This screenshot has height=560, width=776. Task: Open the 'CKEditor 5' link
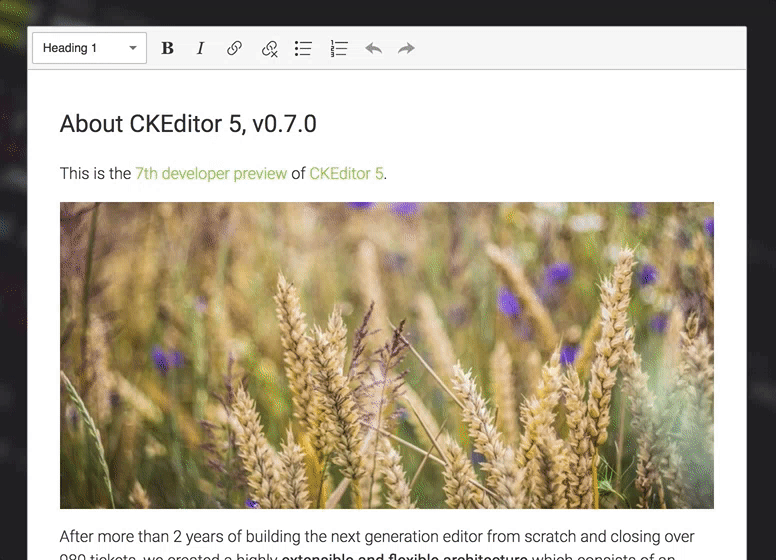[346, 174]
